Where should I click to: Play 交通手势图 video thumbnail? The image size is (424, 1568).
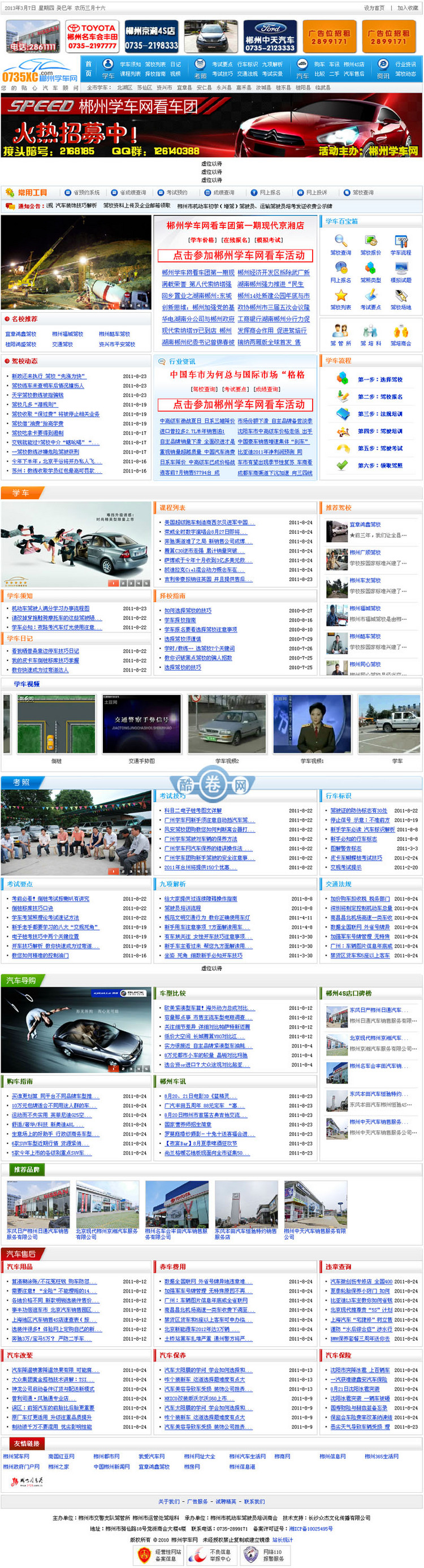142,724
